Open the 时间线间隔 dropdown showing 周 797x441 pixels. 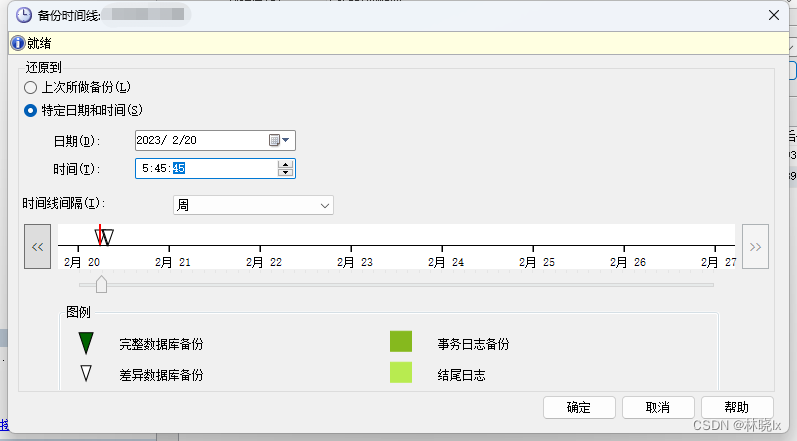point(253,205)
